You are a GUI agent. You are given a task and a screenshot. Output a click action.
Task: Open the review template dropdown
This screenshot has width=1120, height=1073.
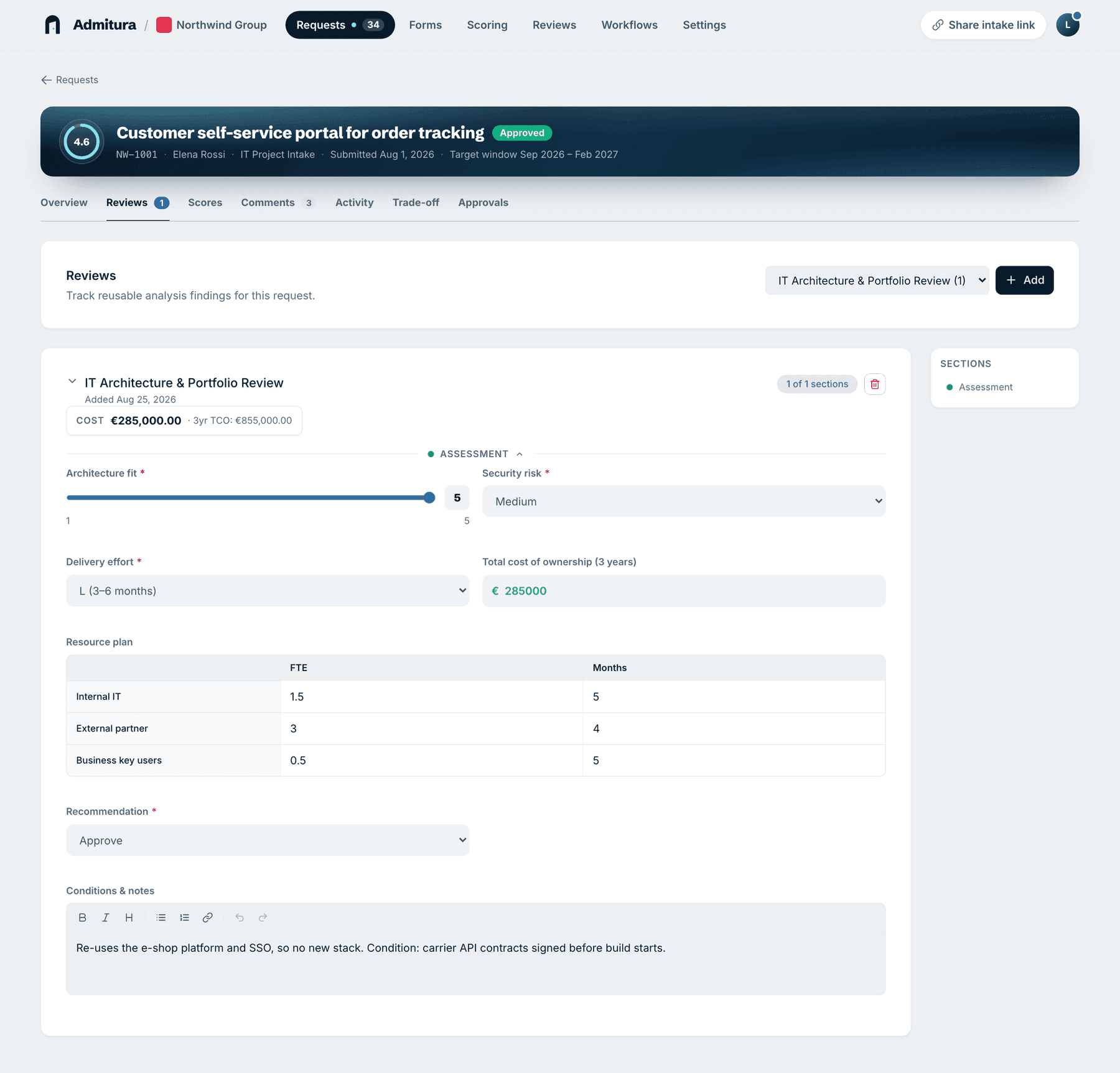877,281
